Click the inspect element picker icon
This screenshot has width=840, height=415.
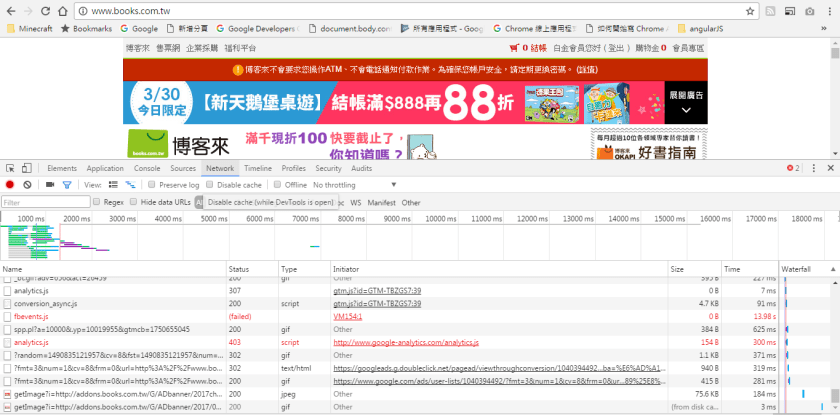coord(9,169)
